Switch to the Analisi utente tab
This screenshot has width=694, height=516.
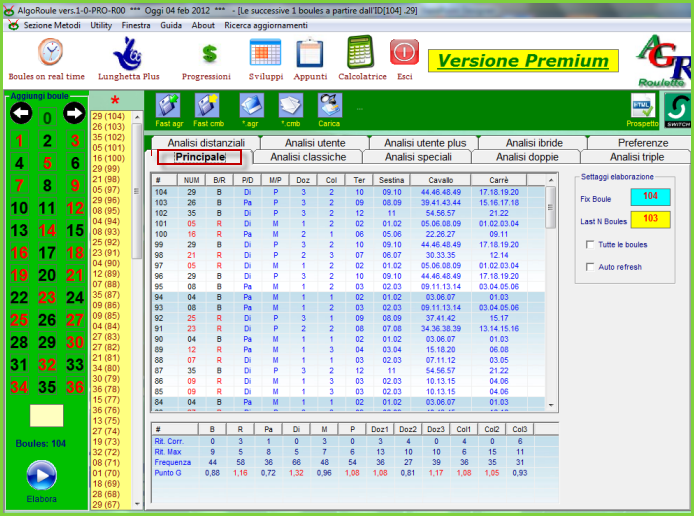315,143
